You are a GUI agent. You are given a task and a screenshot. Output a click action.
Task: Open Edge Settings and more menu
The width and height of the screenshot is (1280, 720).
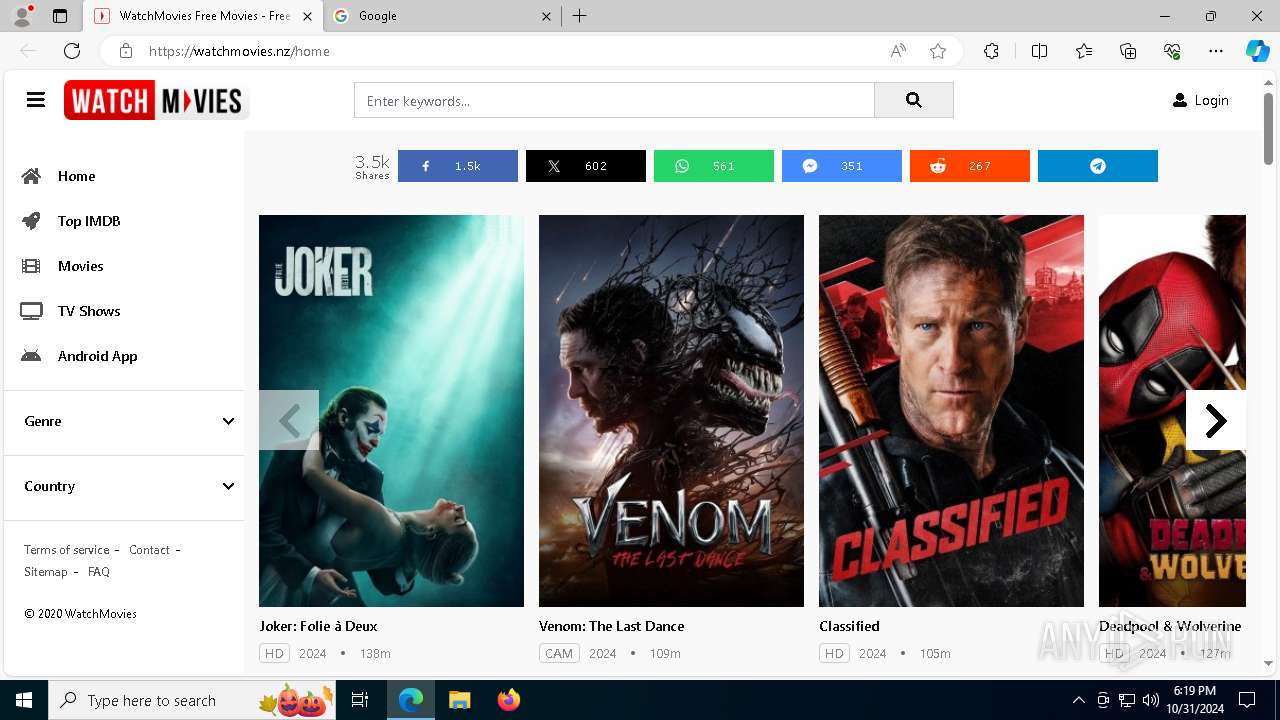click(x=1216, y=51)
